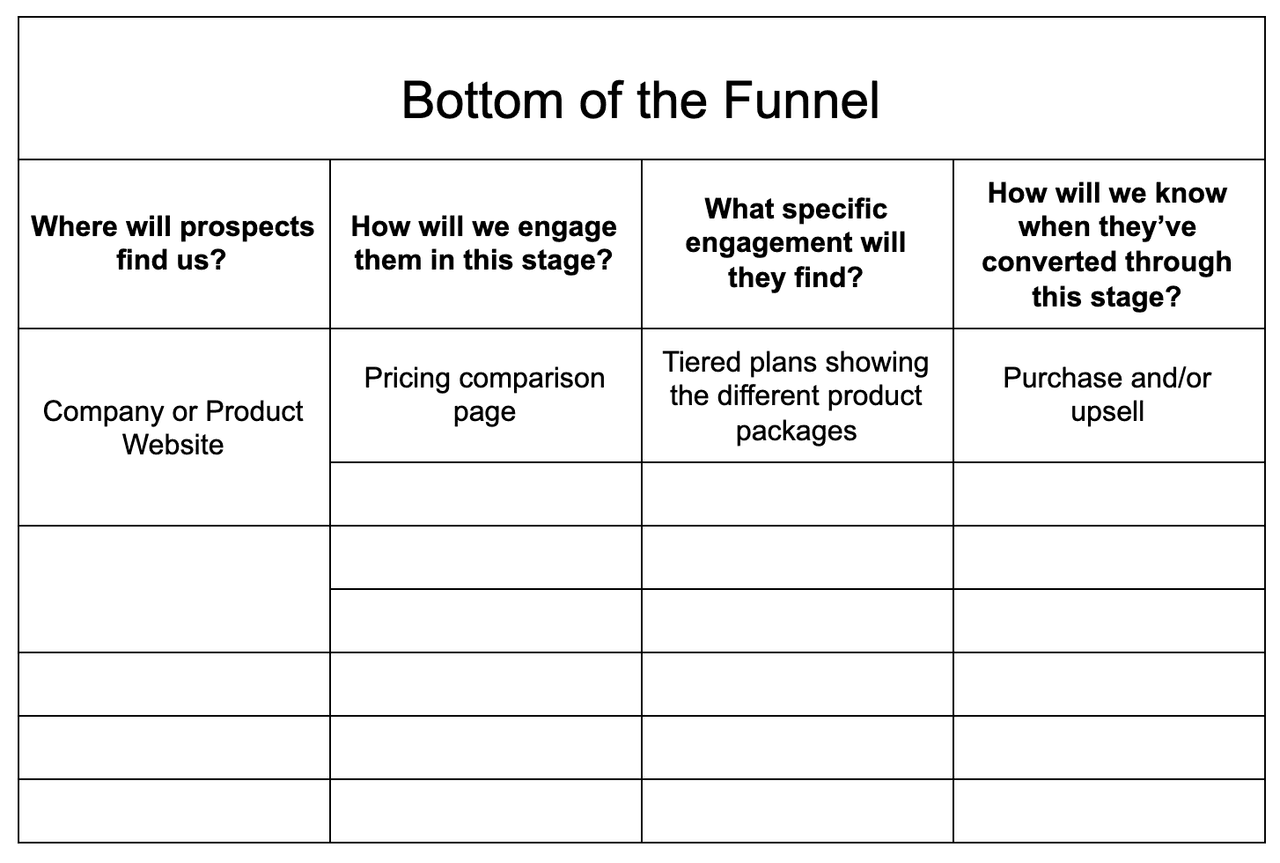Select empty cell directly below "Company or Product Website"
The image size is (1280, 863).
pos(173,589)
